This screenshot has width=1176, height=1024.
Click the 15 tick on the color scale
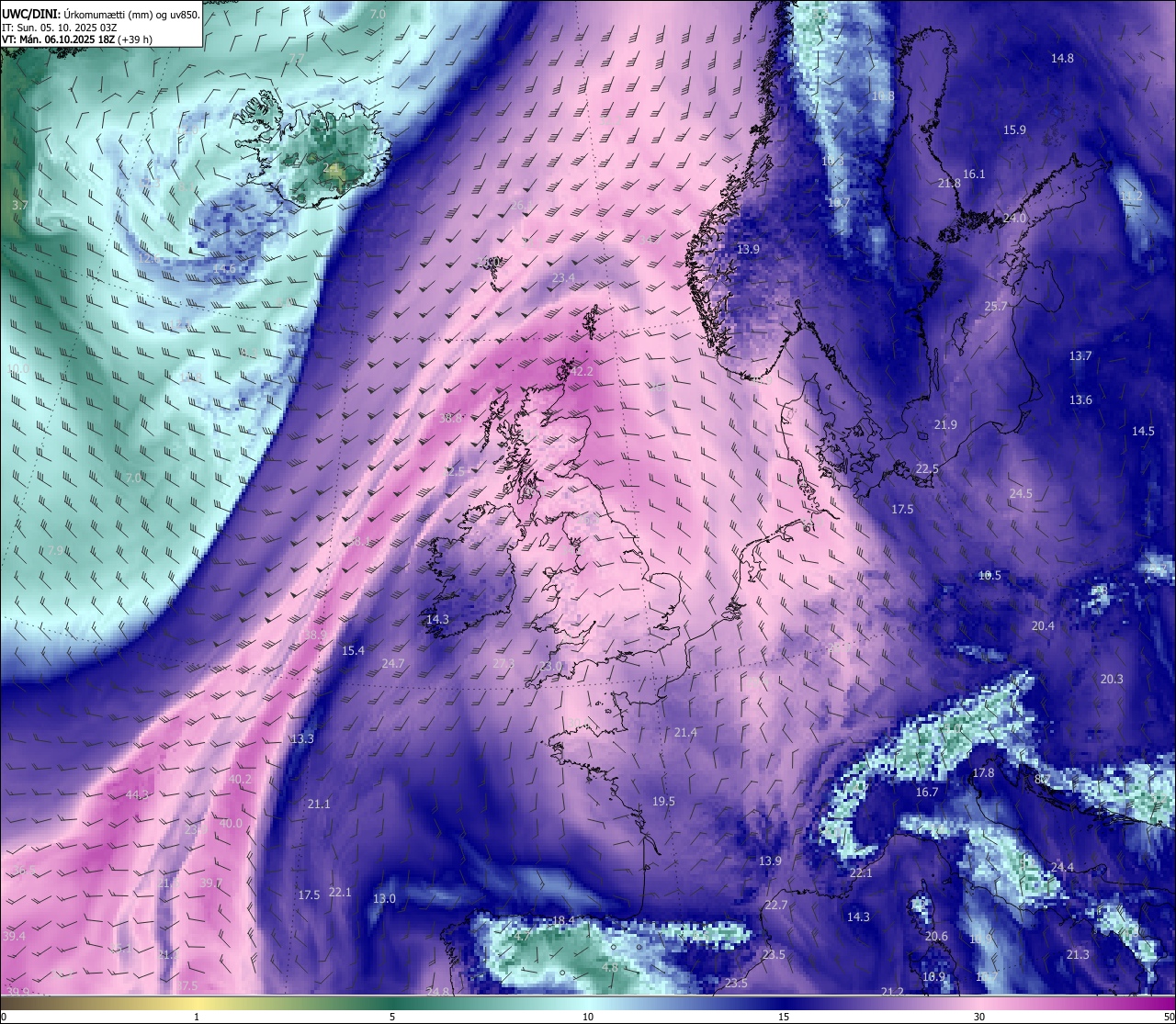(784, 1017)
